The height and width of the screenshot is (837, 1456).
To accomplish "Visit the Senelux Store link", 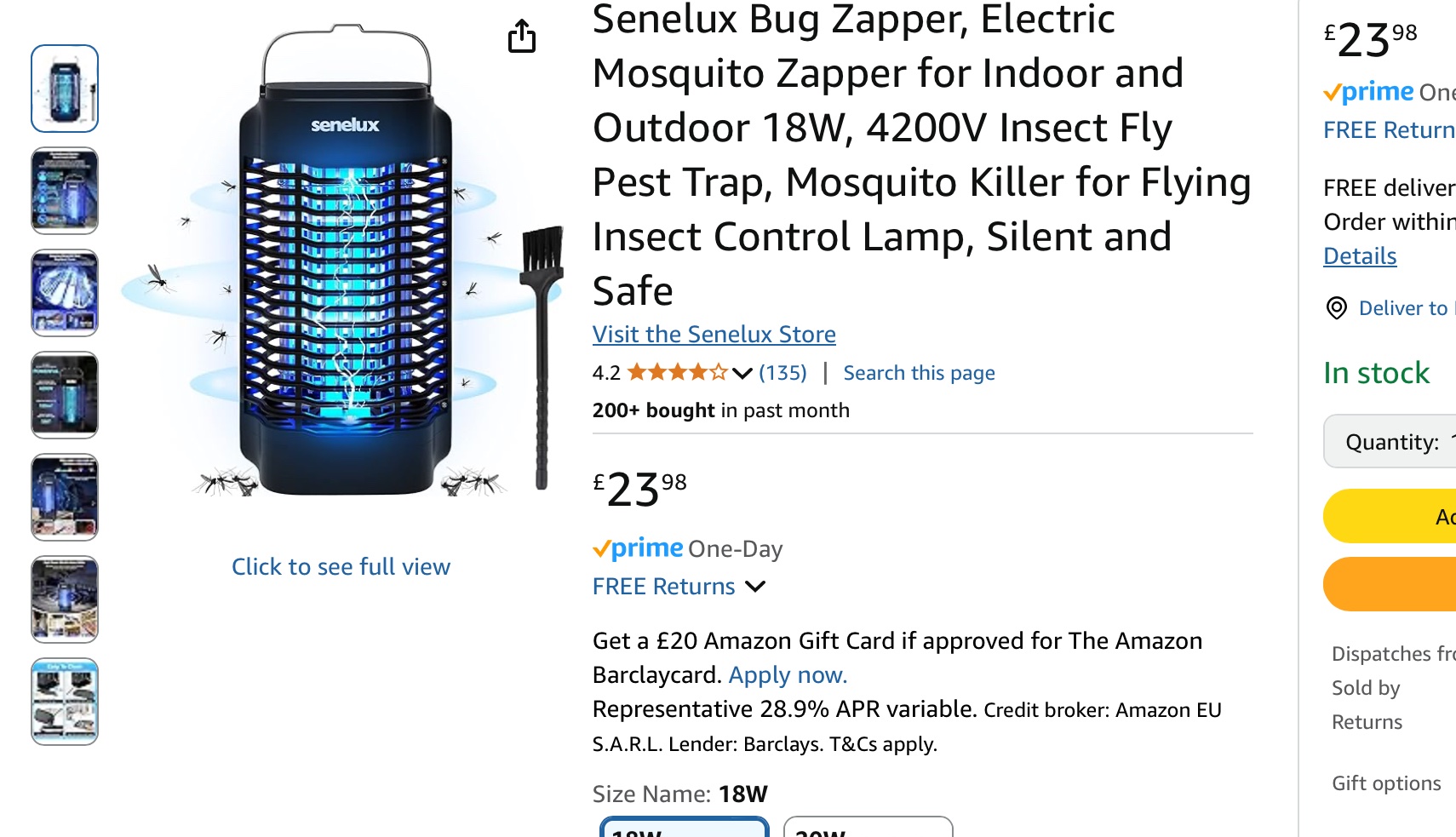I will click(714, 335).
